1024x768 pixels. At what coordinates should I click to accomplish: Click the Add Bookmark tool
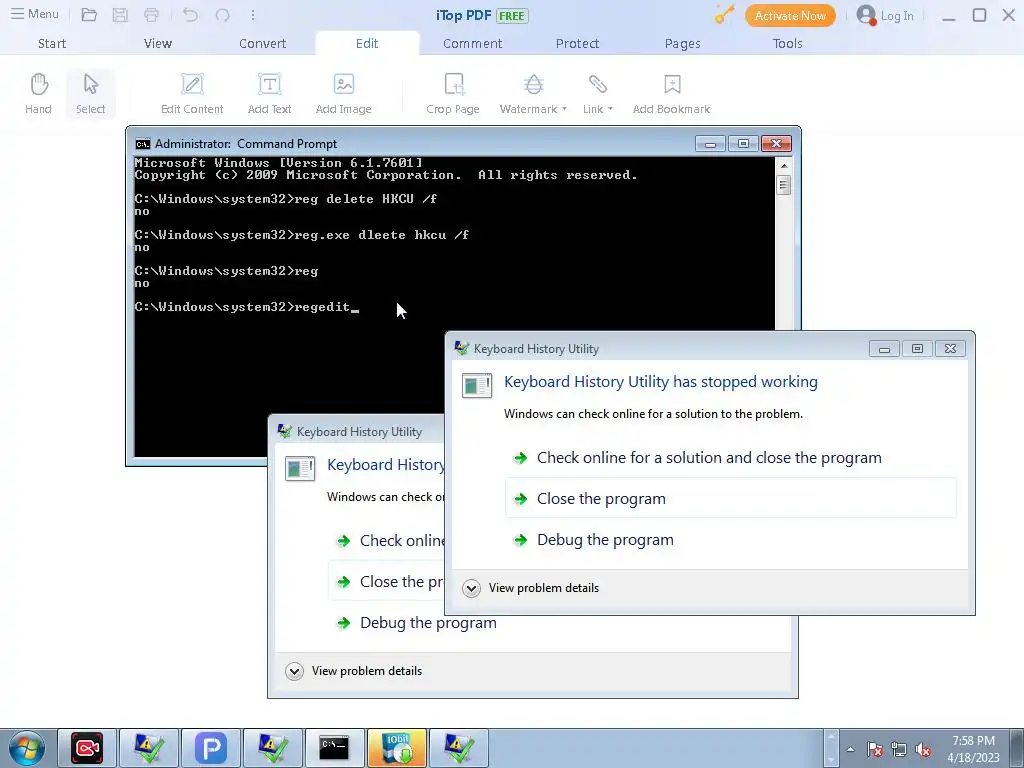[671, 93]
